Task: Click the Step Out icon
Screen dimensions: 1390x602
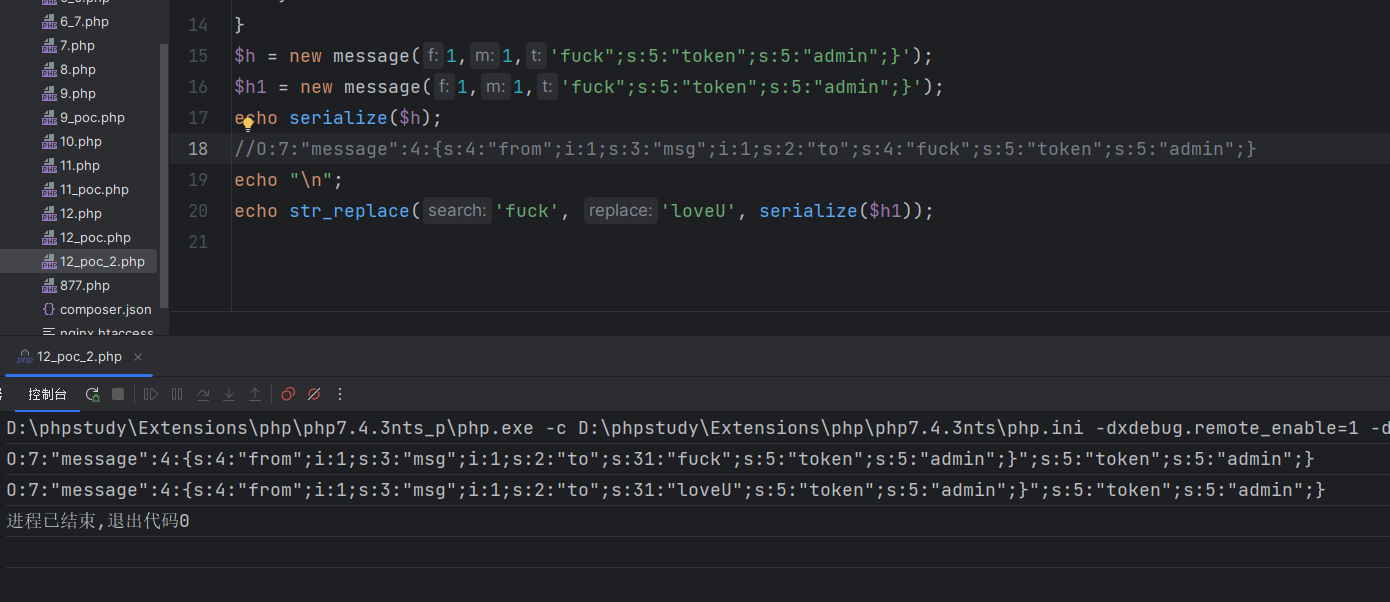Action: click(255, 394)
